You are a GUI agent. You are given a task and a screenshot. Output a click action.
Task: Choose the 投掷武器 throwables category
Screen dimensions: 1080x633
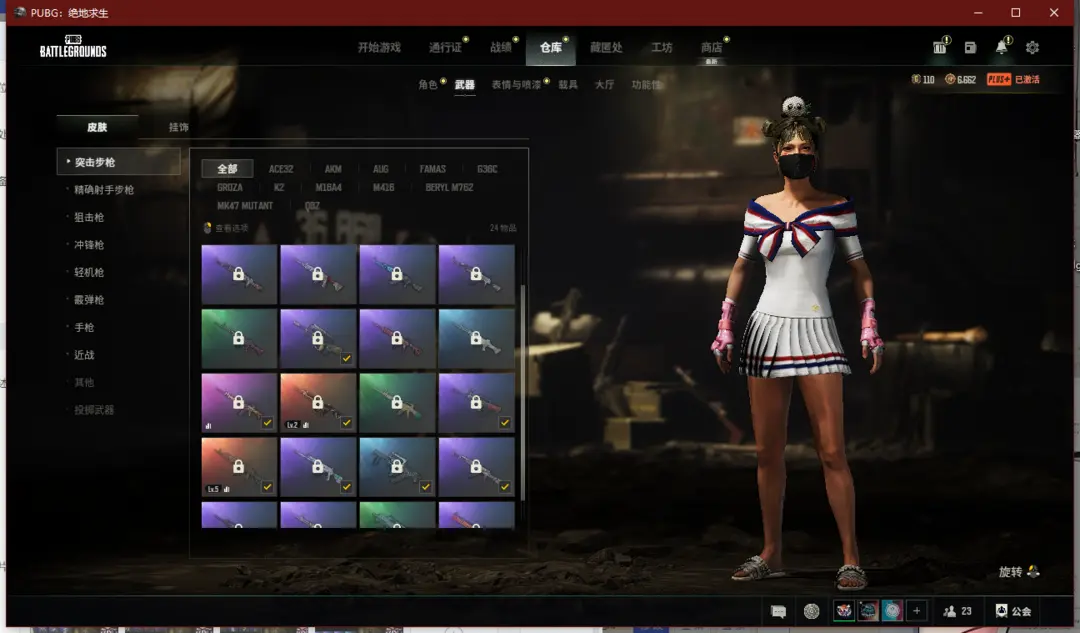pyautogui.click(x=94, y=410)
